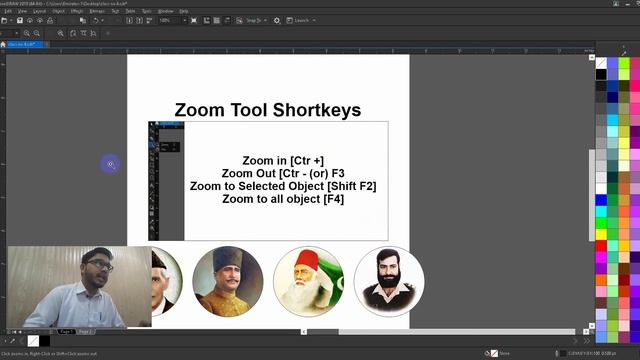This screenshot has width=640, height=360.
Task: Go to previous page arrow
Action: (20, 332)
